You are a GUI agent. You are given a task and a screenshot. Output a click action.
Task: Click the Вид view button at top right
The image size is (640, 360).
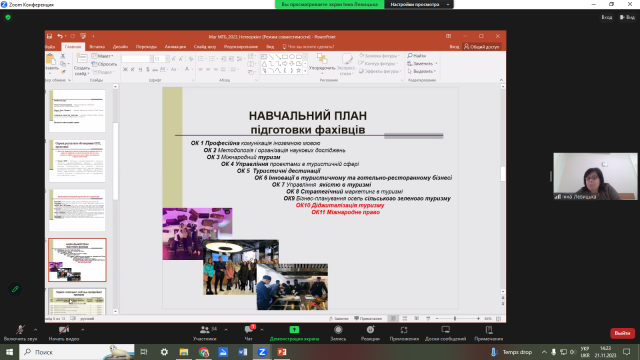(x=627, y=17)
